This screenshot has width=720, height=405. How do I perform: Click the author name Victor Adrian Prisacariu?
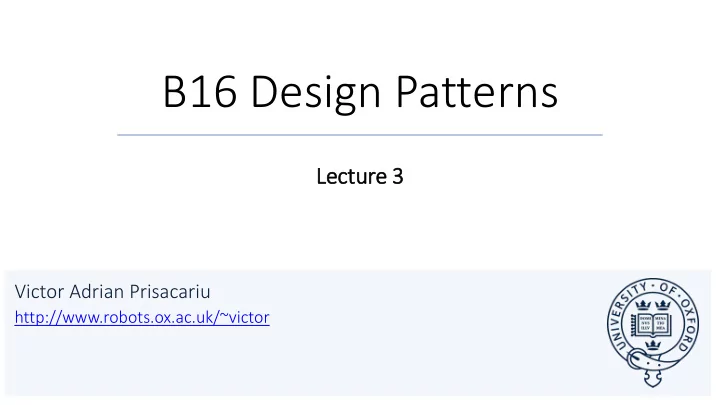point(112,292)
